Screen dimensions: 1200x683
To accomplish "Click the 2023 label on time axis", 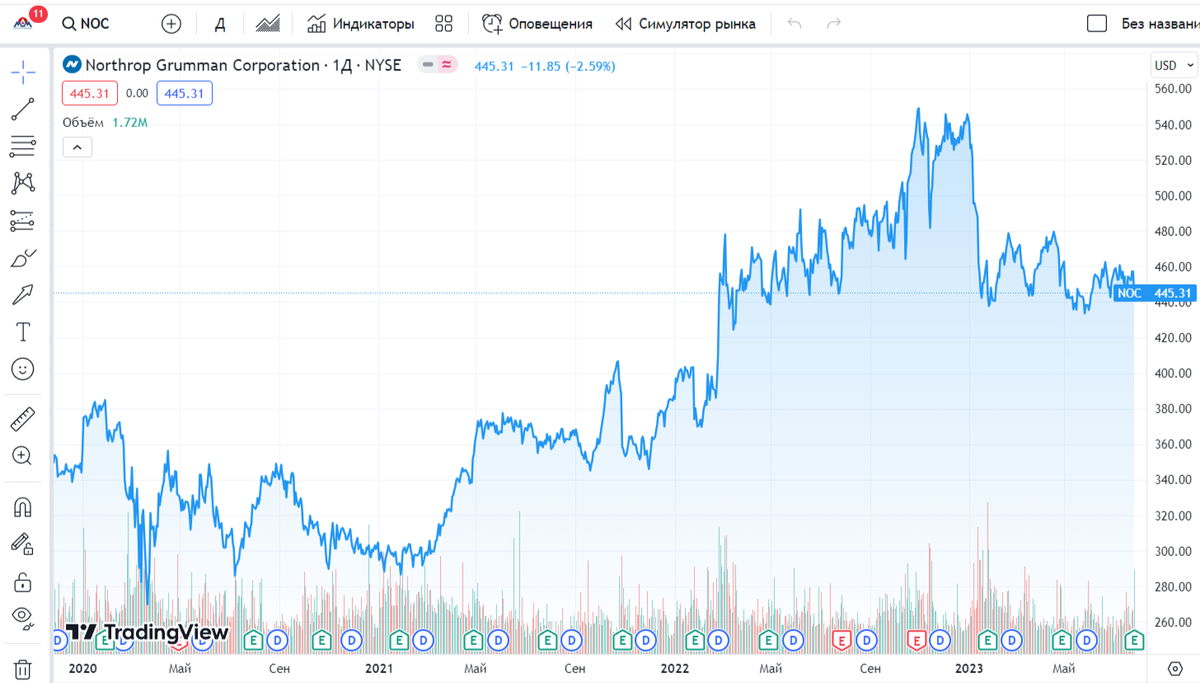I will [x=969, y=668].
